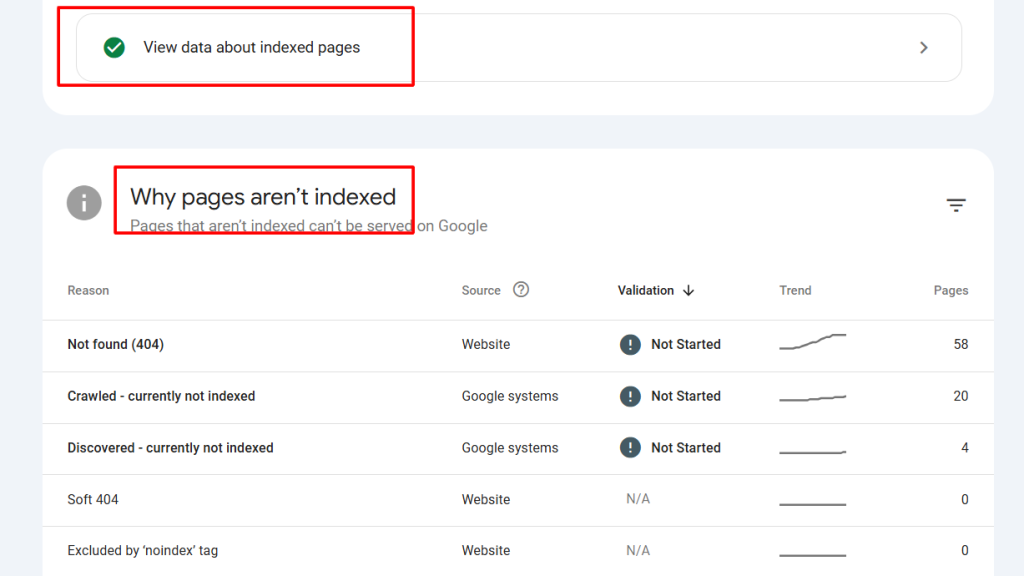Expand the indexed pages card chevron
This screenshot has height=576, width=1024.
(924, 46)
